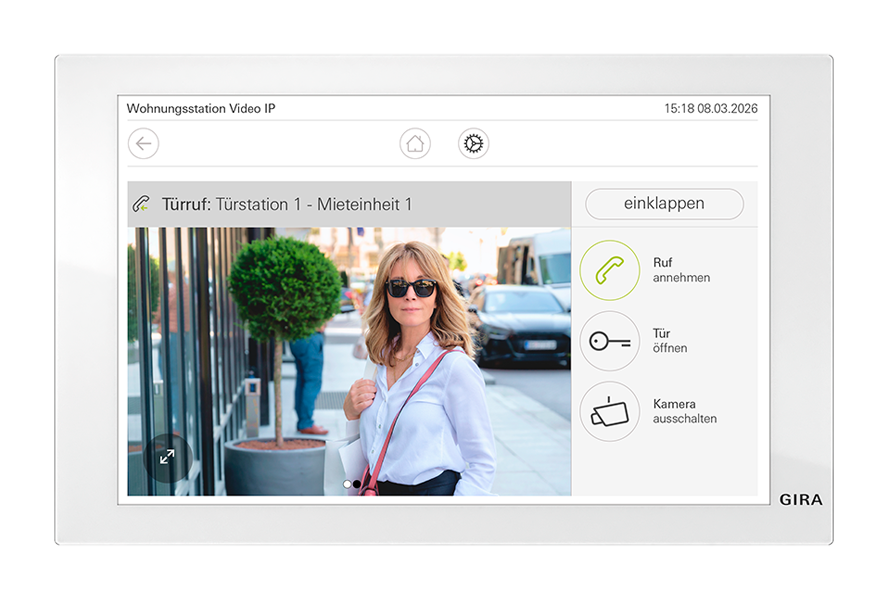Accept the call with green handset icon
The image size is (888, 600).
[609, 270]
